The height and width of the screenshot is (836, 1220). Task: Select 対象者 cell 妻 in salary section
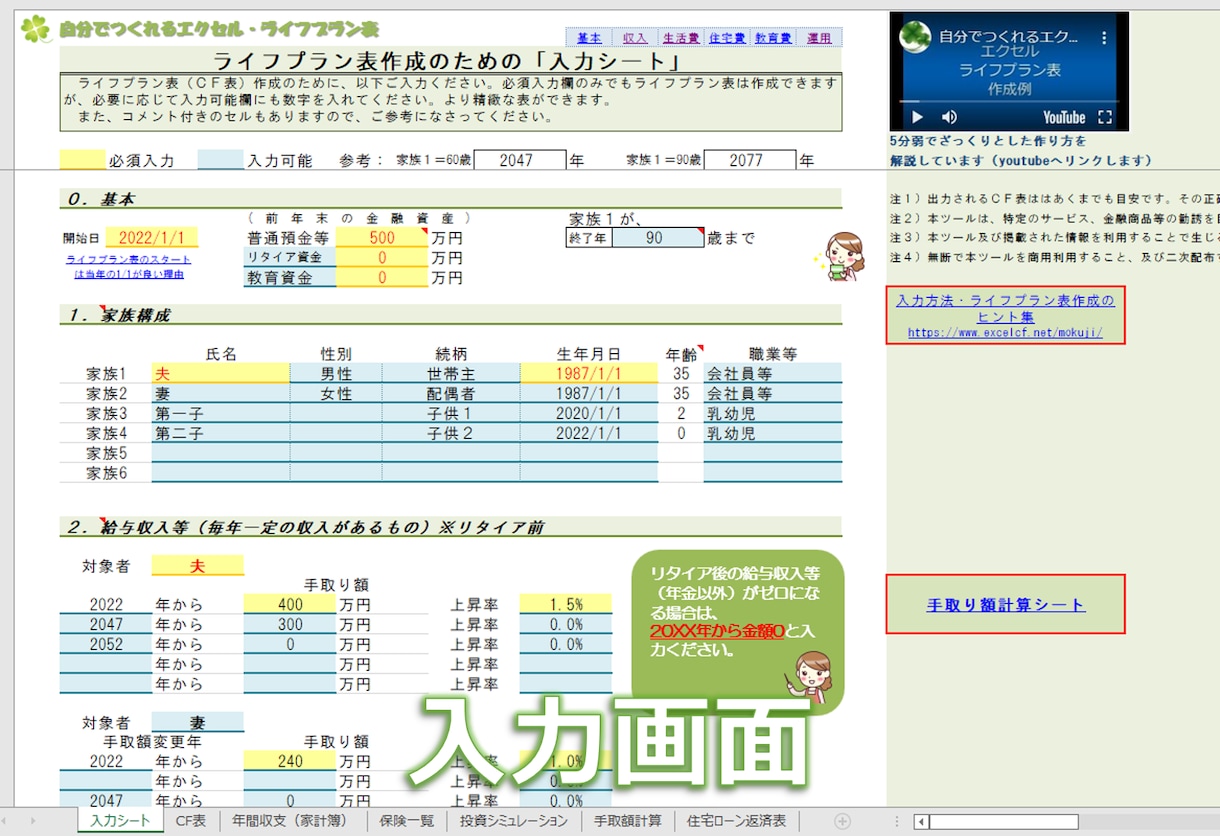[198, 722]
